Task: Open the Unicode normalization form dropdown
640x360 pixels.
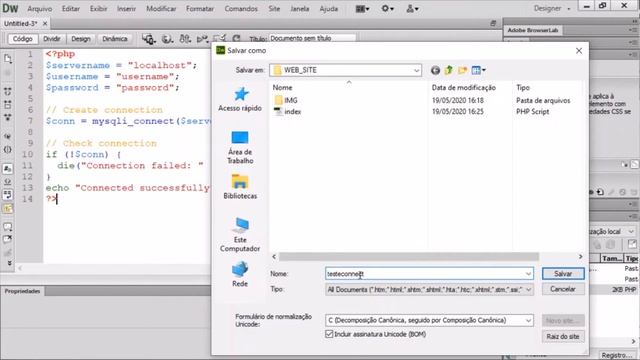Action: [529, 320]
